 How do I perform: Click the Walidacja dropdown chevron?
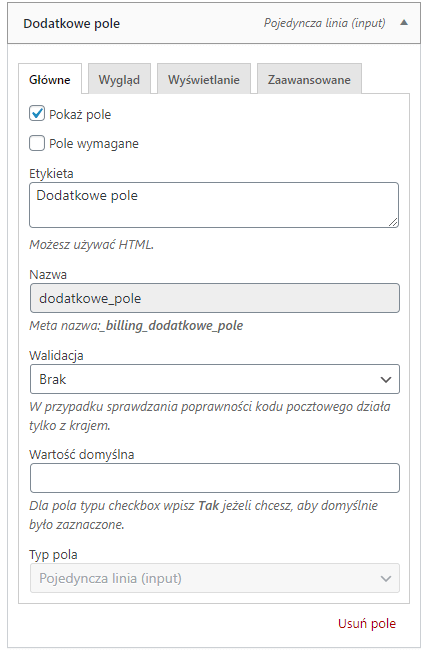coord(386,379)
